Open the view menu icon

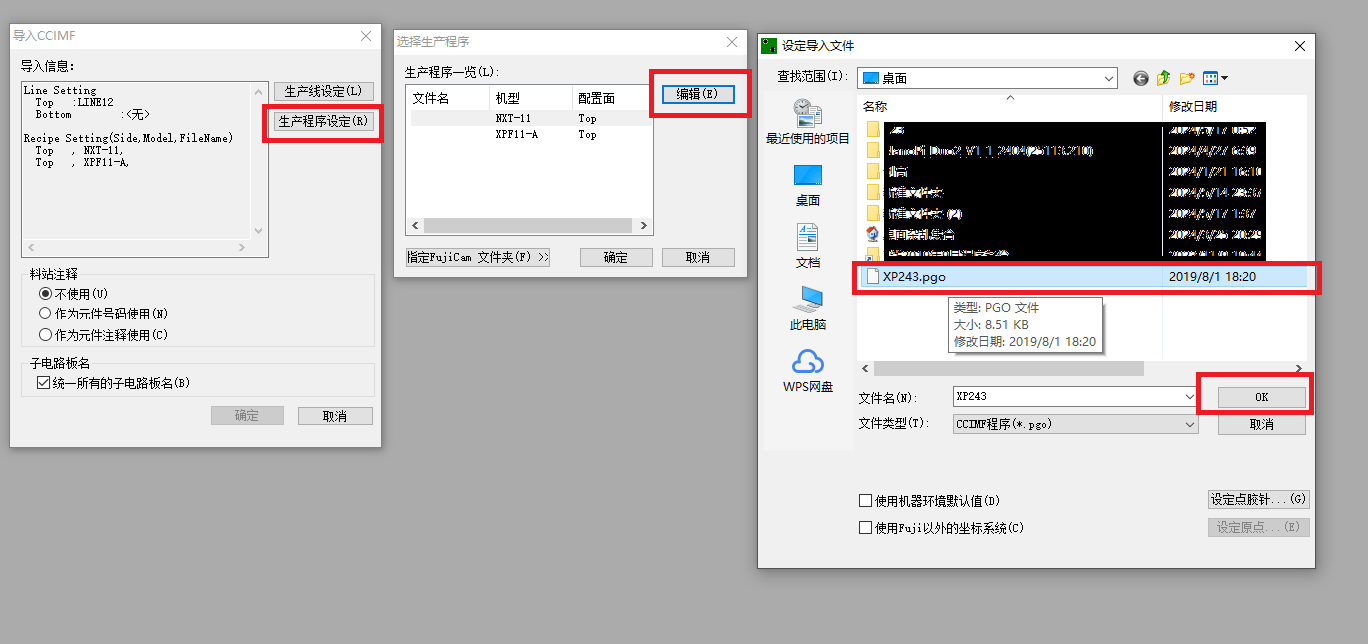coord(1215,78)
